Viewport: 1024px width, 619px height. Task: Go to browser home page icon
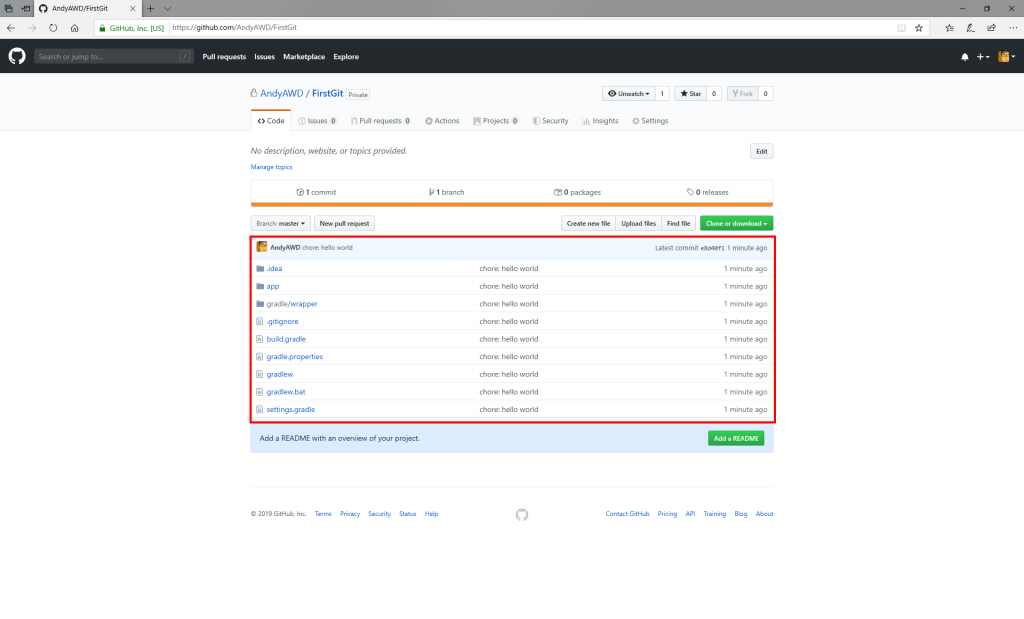[x=74, y=28]
